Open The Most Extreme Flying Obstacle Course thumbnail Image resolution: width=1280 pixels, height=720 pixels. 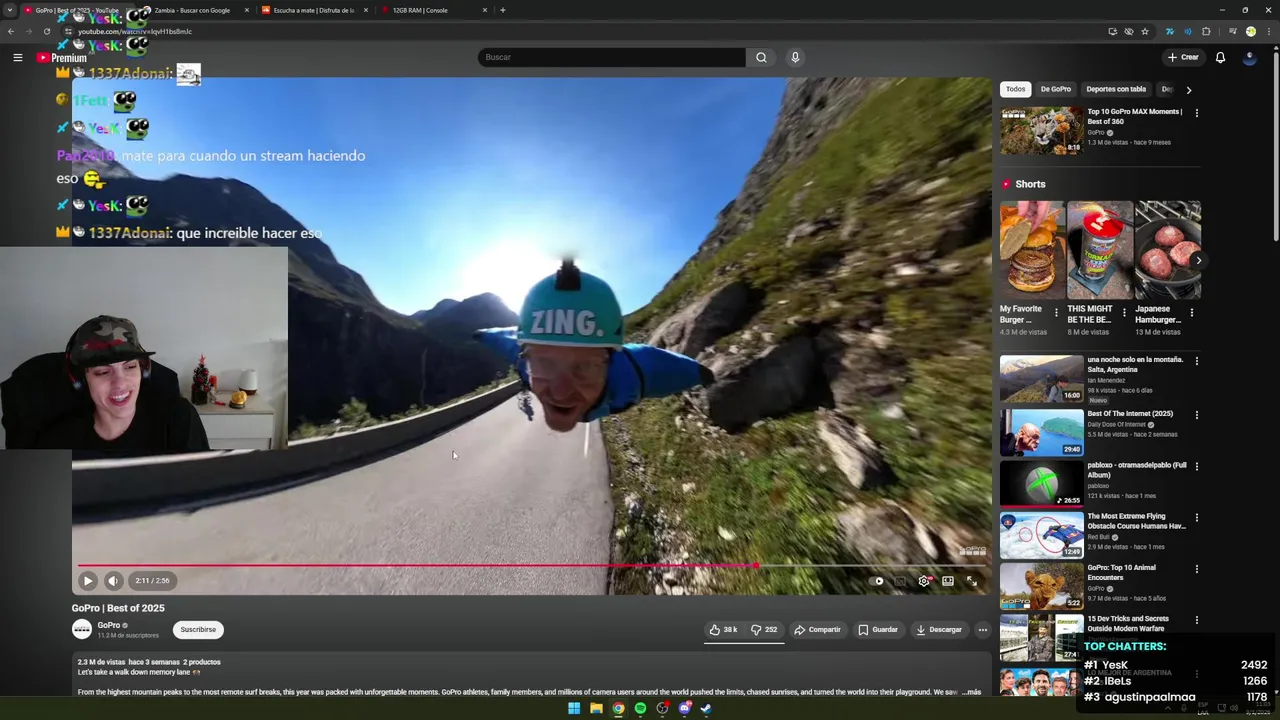[1041, 535]
